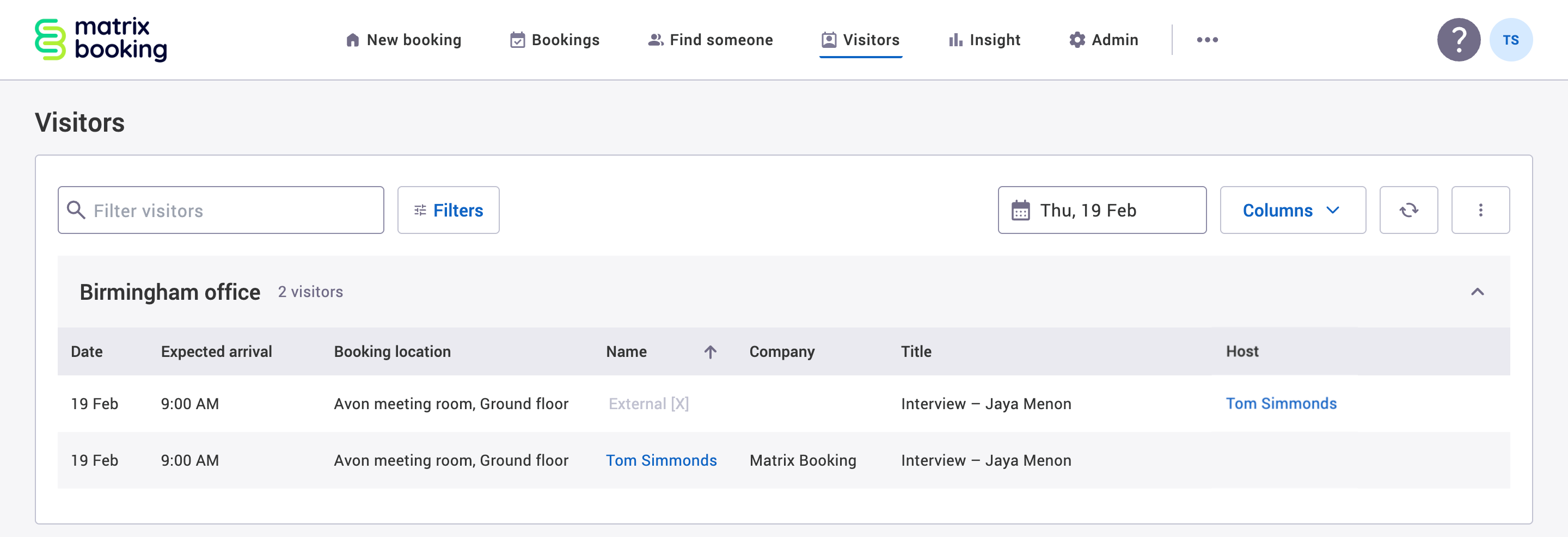Image resolution: width=1568 pixels, height=537 pixels.
Task: Open the Thu, 19 Feb date picker
Action: pos(1102,210)
